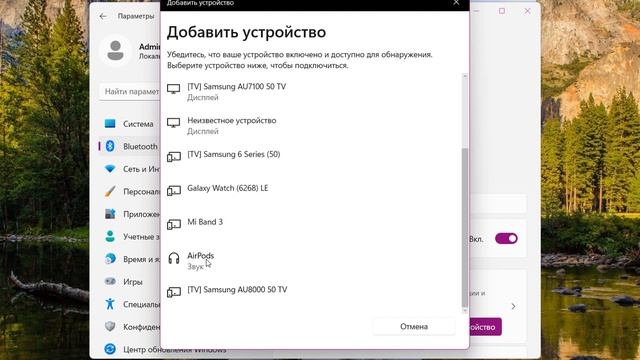Maximize the Settings window
The height and width of the screenshot is (360, 640).
click(x=502, y=11)
